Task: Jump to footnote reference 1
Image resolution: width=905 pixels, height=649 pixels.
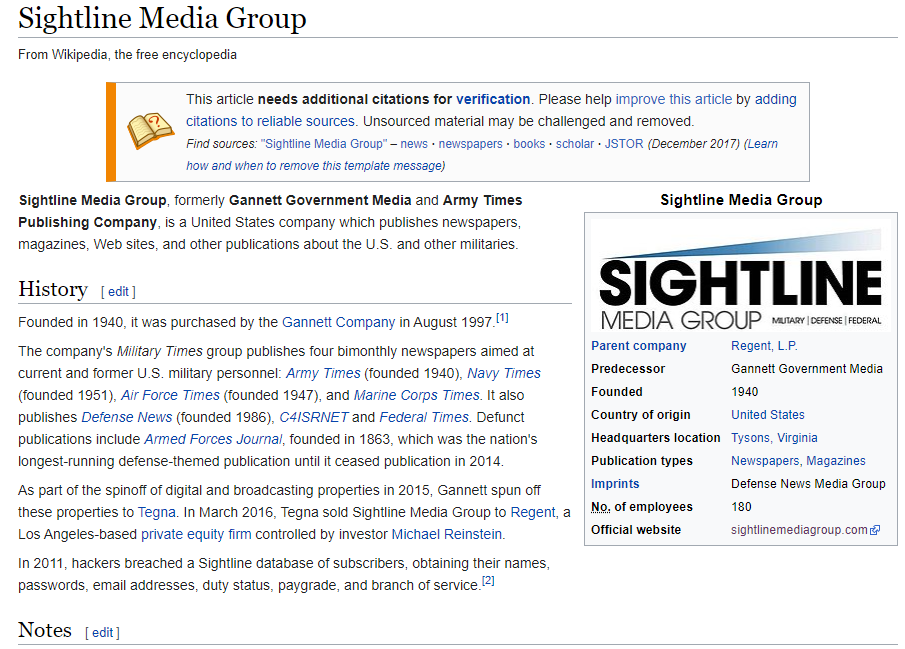Action: coord(502,318)
